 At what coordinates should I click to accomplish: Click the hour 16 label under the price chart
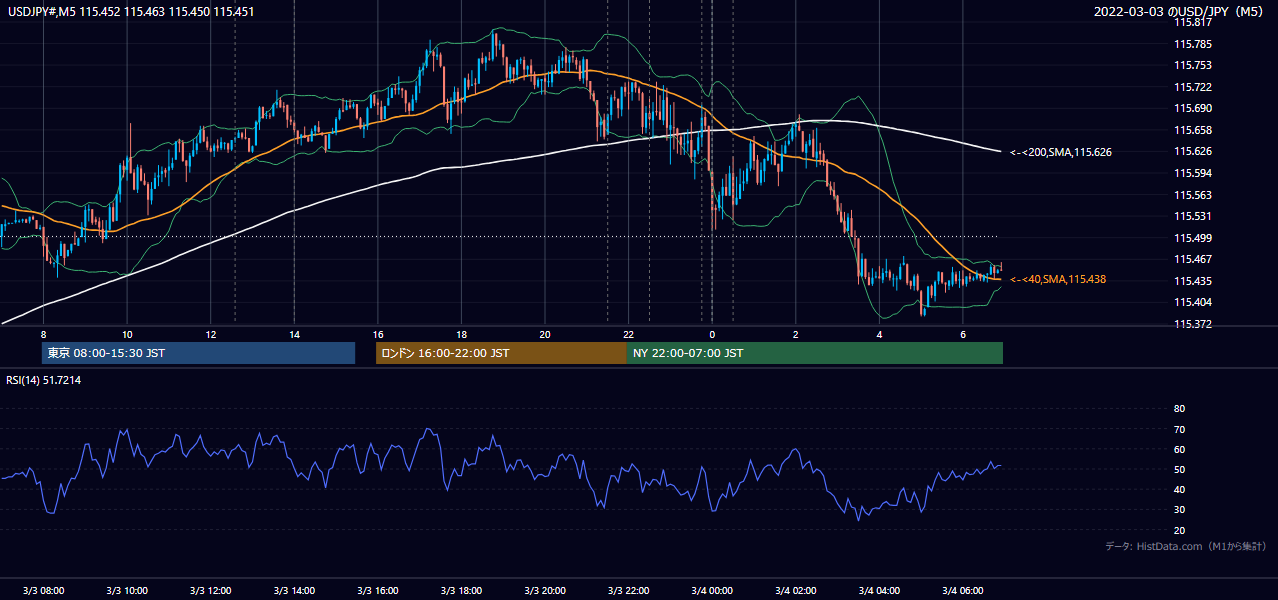click(378, 334)
